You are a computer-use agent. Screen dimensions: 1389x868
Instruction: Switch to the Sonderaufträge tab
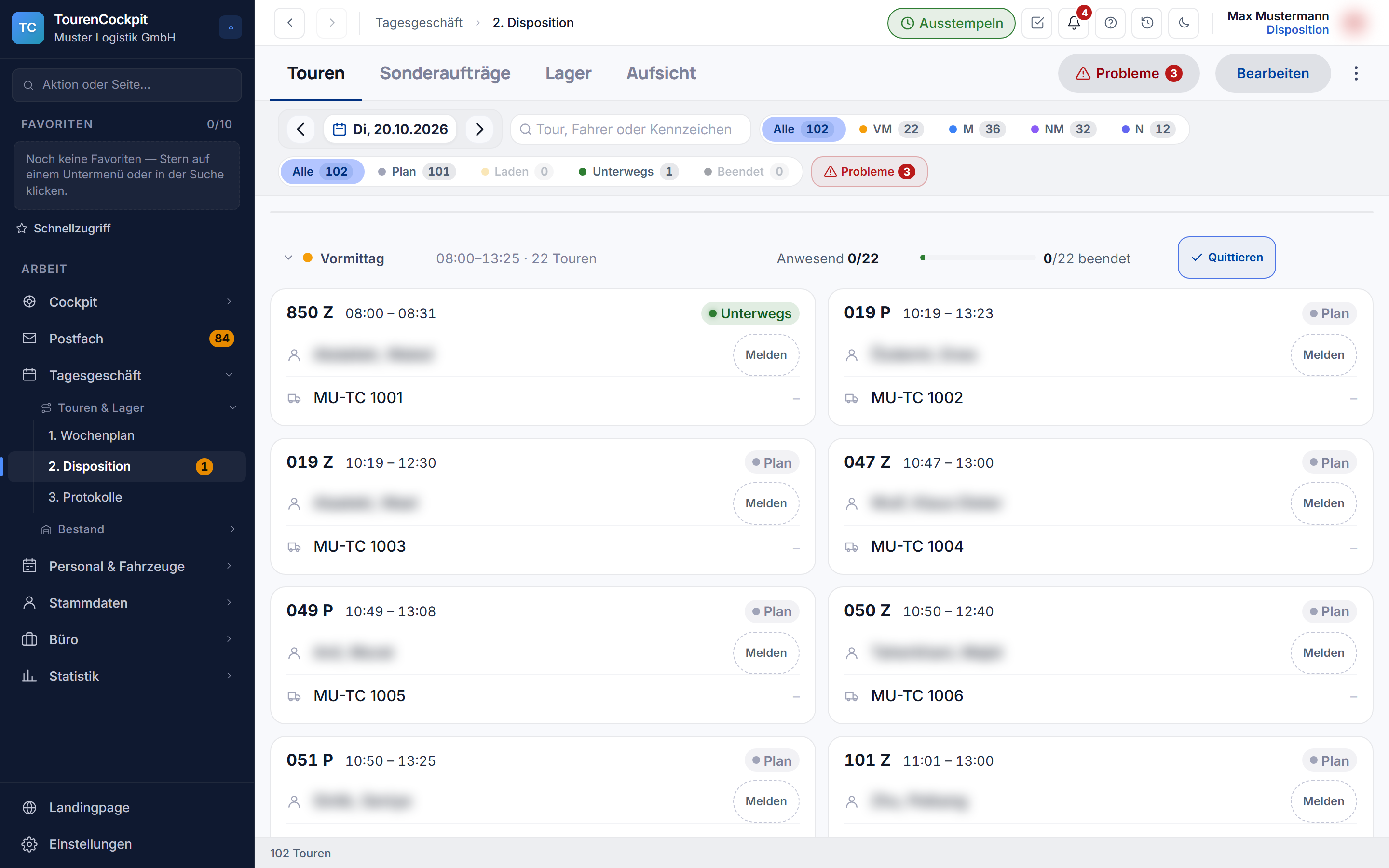coord(445,73)
